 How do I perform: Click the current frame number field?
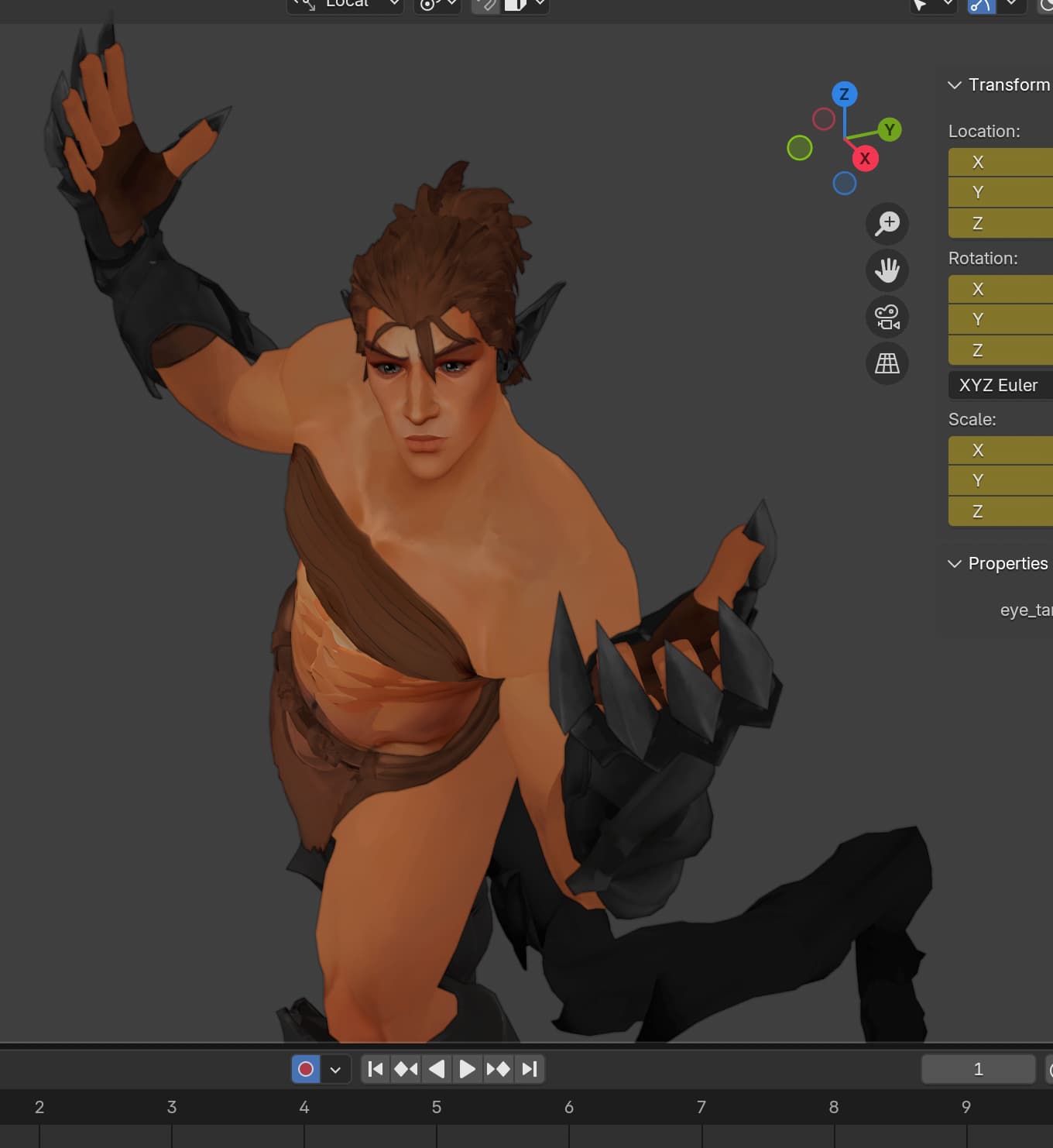pos(978,1069)
